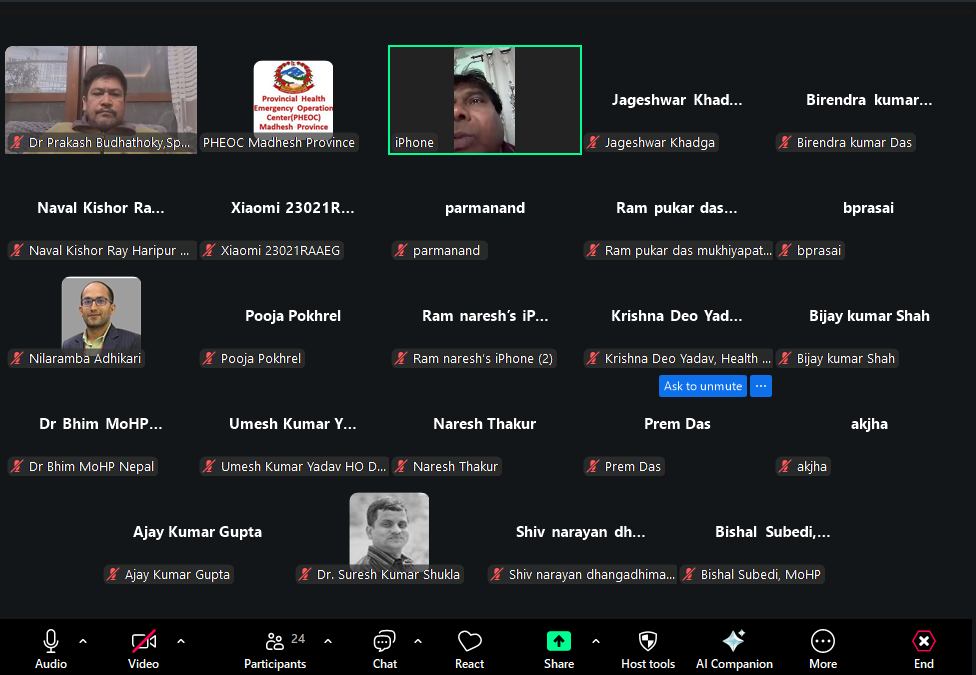
Task: Expand the participants options chevron
Action: coord(328,641)
